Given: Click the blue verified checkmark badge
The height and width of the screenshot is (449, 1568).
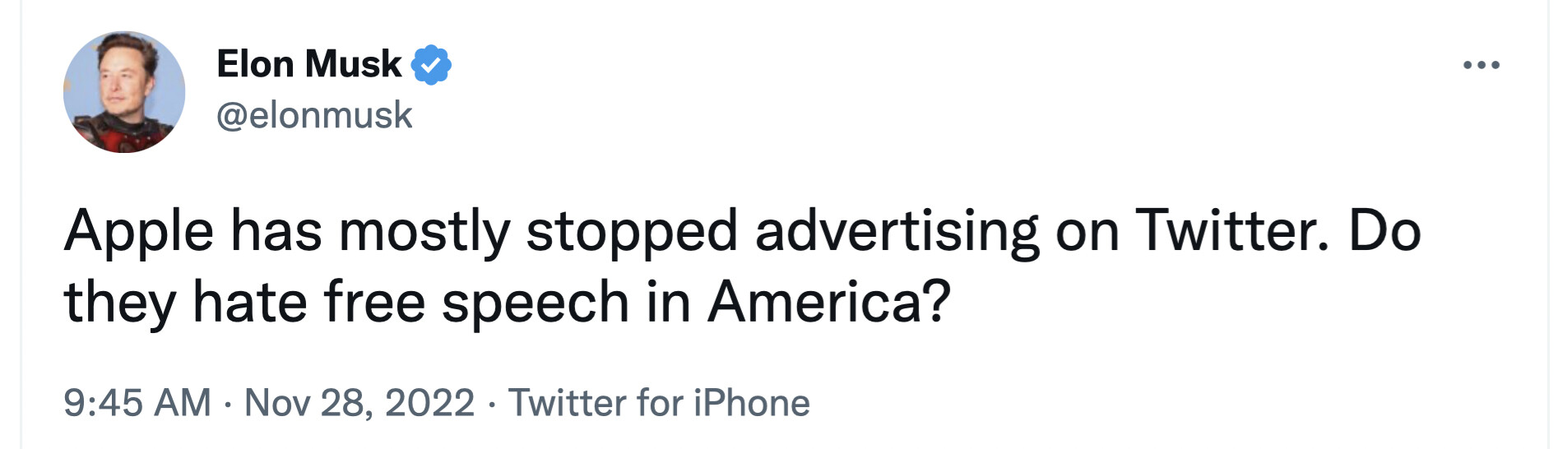Looking at the screenshot, I should click(x=430, y=65).
